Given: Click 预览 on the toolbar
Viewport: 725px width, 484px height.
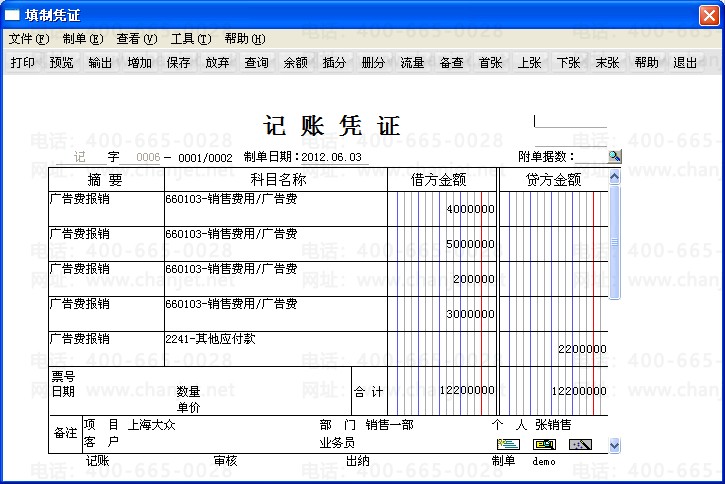Looking at the screenshot, I should [61, 62].
